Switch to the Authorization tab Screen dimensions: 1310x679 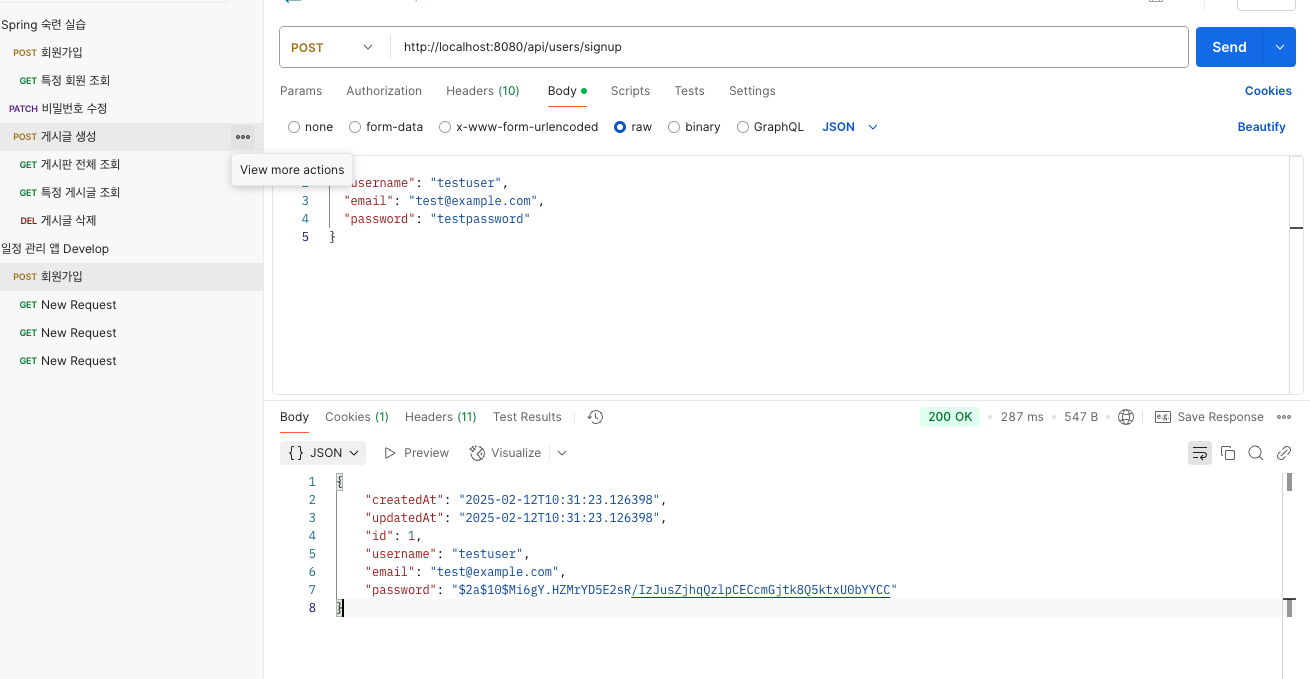click(x=384, y=91)
